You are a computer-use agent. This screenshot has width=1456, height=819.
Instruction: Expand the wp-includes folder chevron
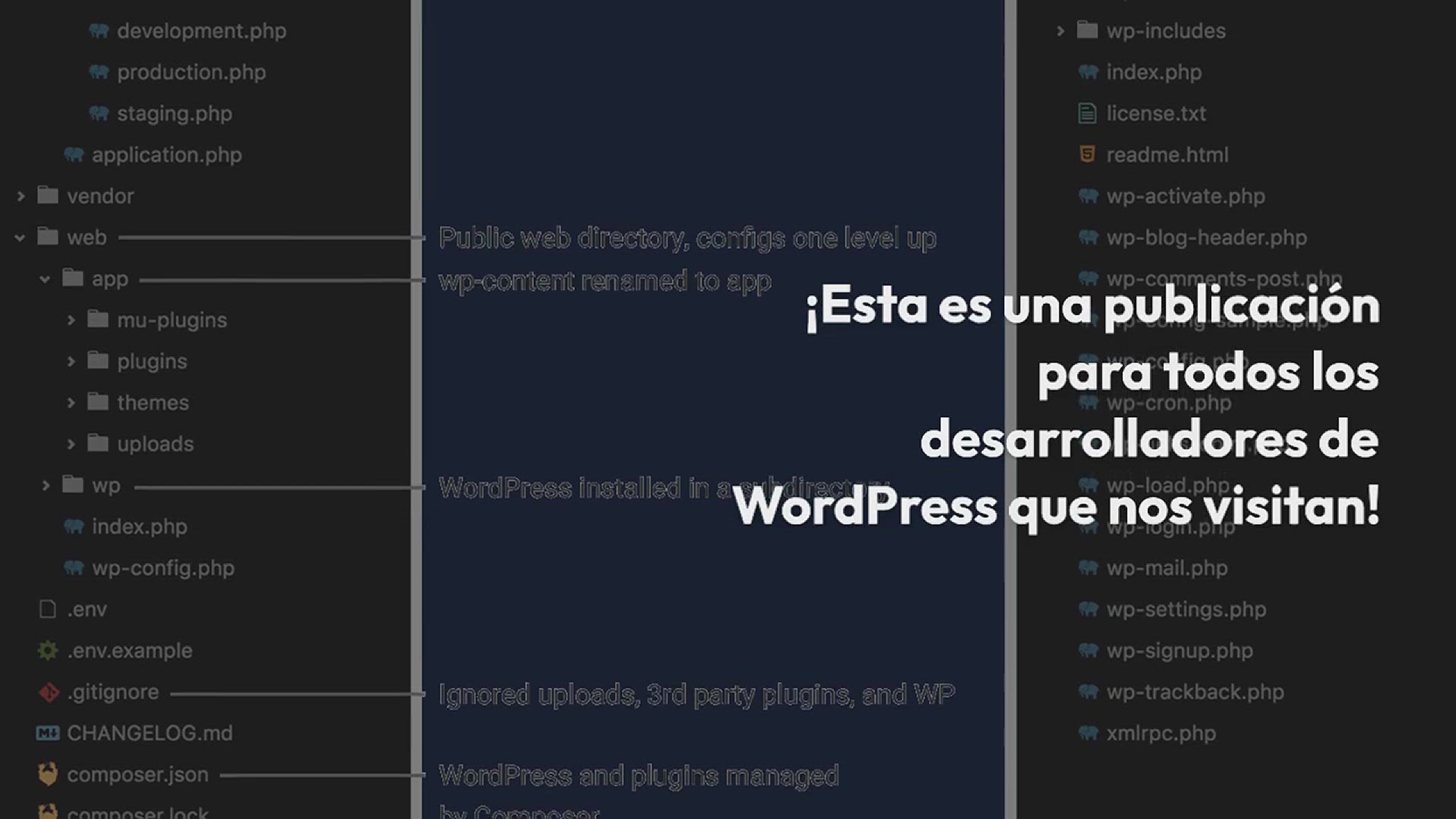pyautogui.click(x=1060, y=31)
